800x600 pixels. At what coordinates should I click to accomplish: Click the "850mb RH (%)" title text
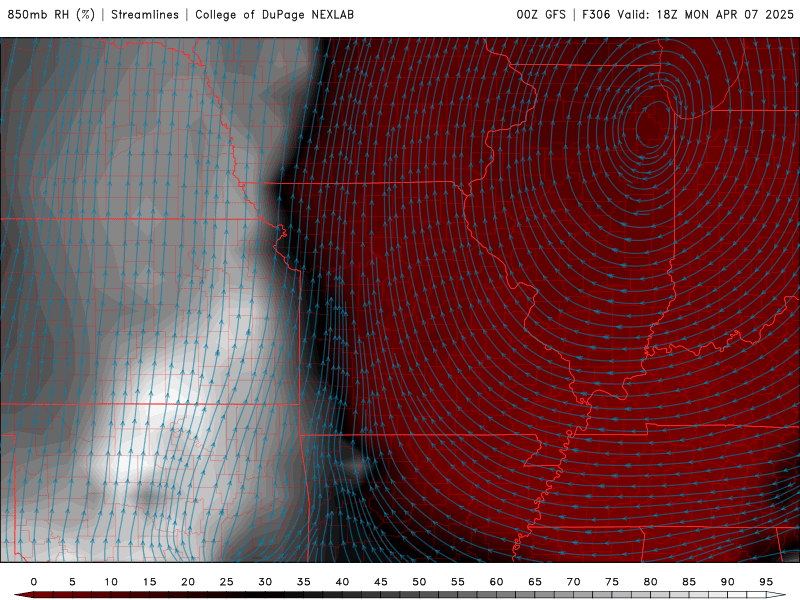point(51,14)
